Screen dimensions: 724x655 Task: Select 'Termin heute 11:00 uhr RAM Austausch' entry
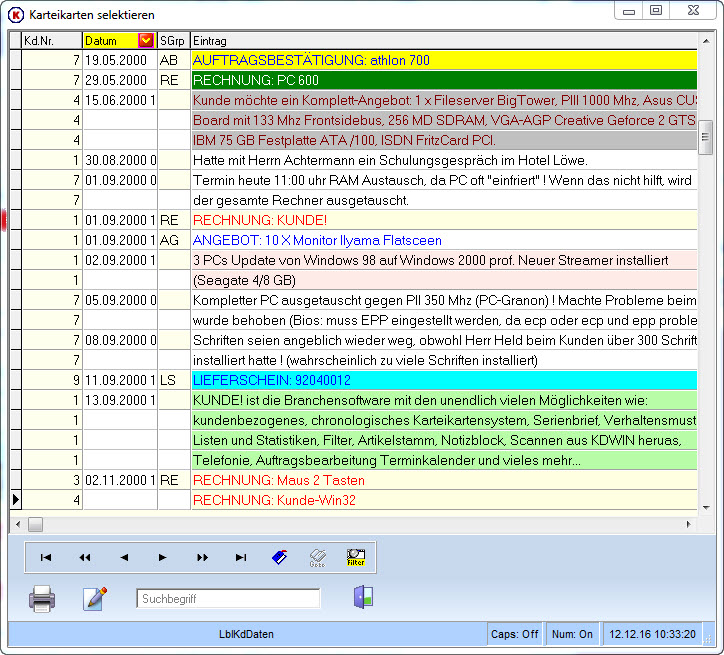point(444,180)
